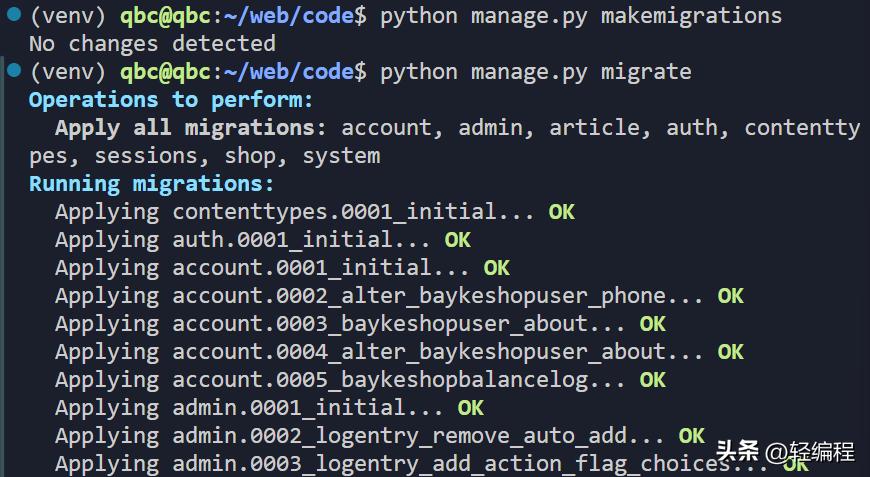Click the "python manage.py migrate" command text

click(x=535, y=72)
